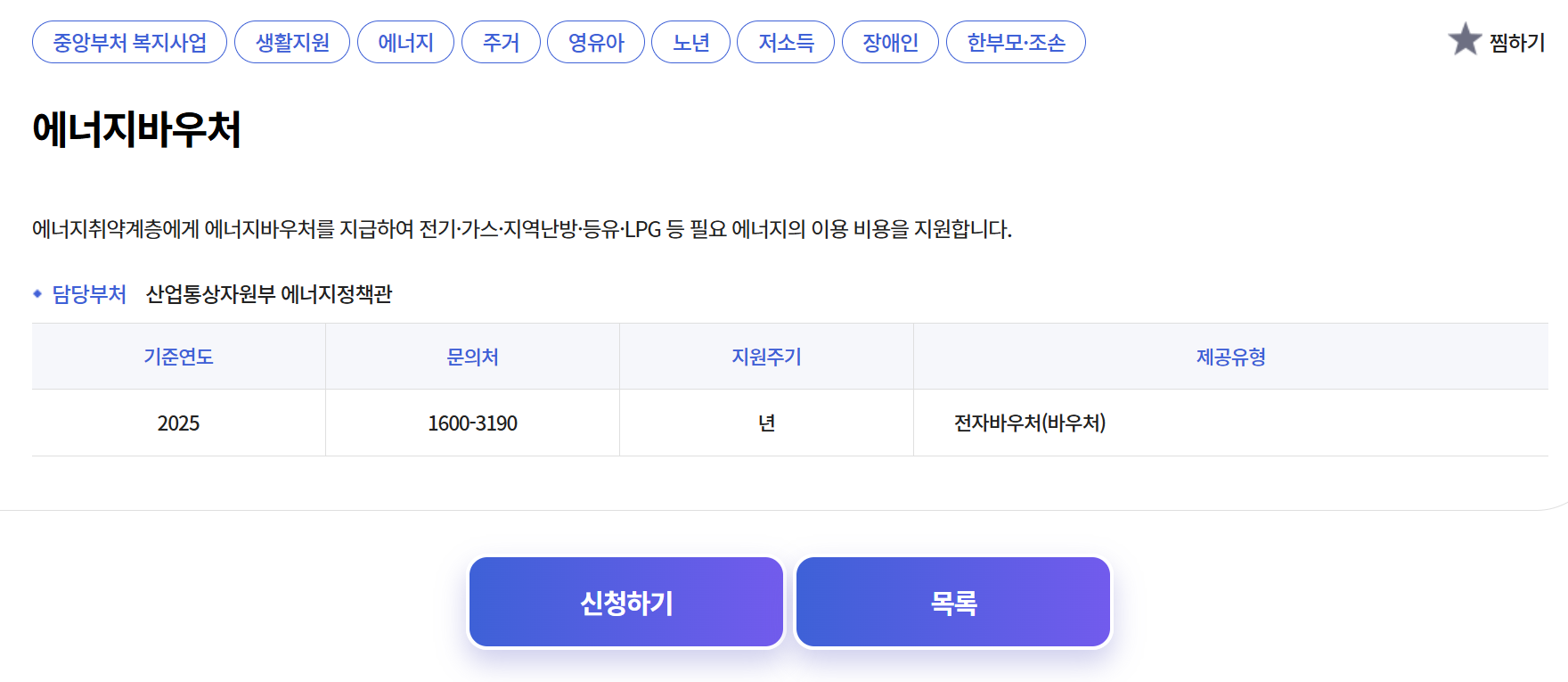Viewport: 1568px width, 682px height.
Task: Click the 저소득 tag
Action: pyautogui.click(x=786, y=43)
